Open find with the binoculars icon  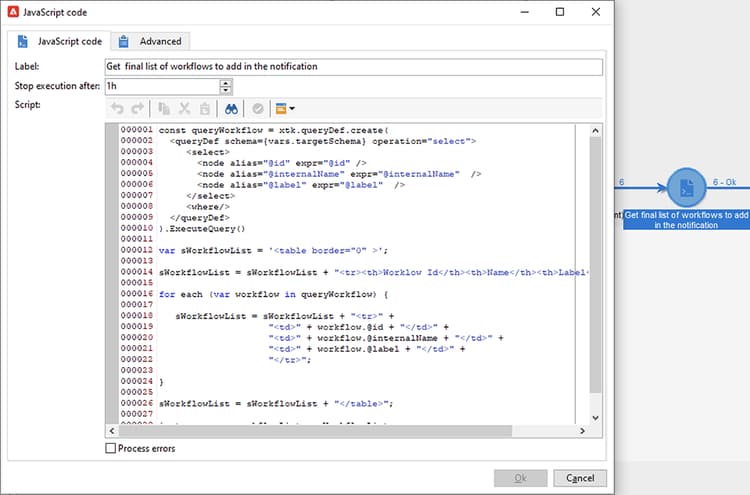click(231, 108)
